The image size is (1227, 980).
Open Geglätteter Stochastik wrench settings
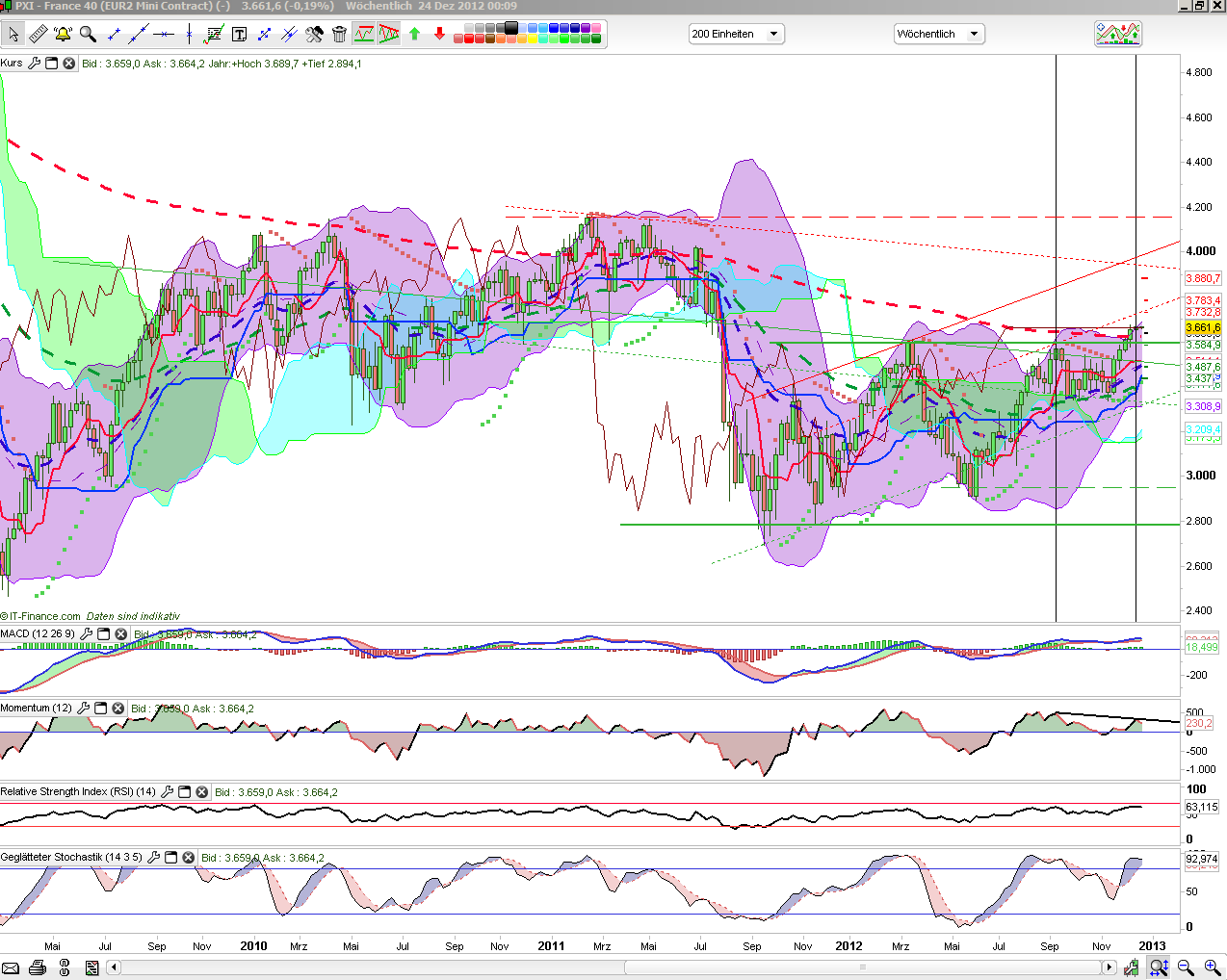pos(154,857)
